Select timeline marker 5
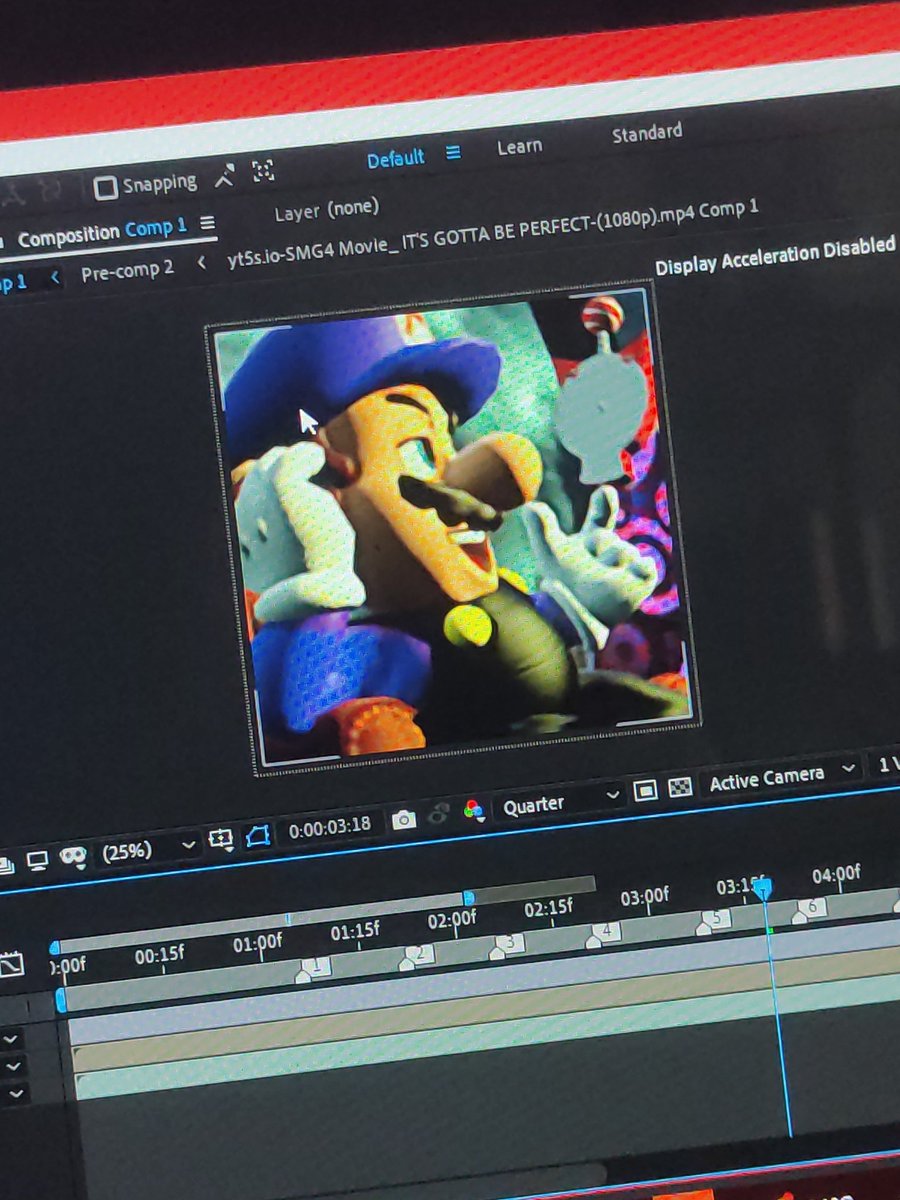The image size is (900, 1200). [713, 921]
